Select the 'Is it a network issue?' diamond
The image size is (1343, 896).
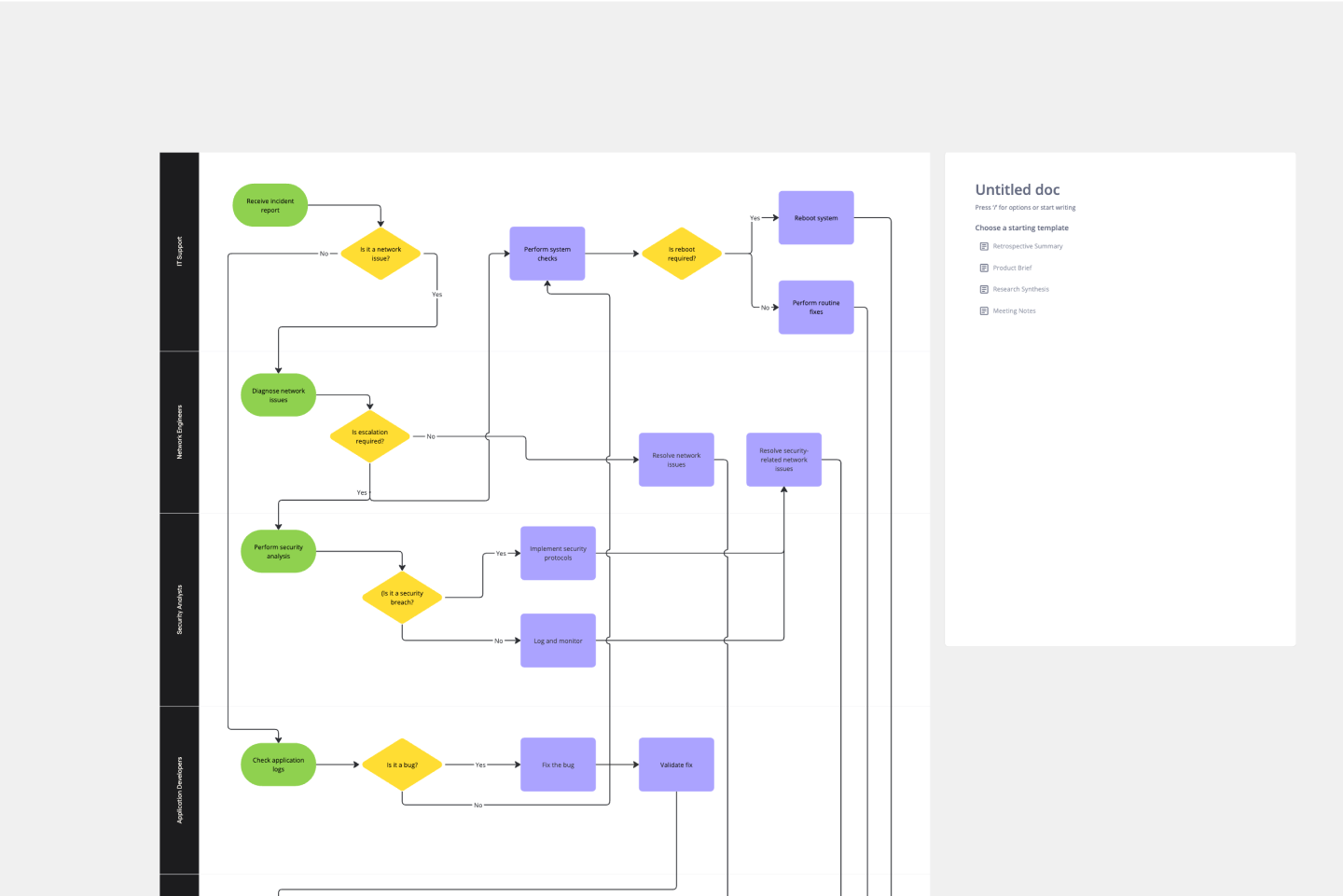(x=381, y=254)
